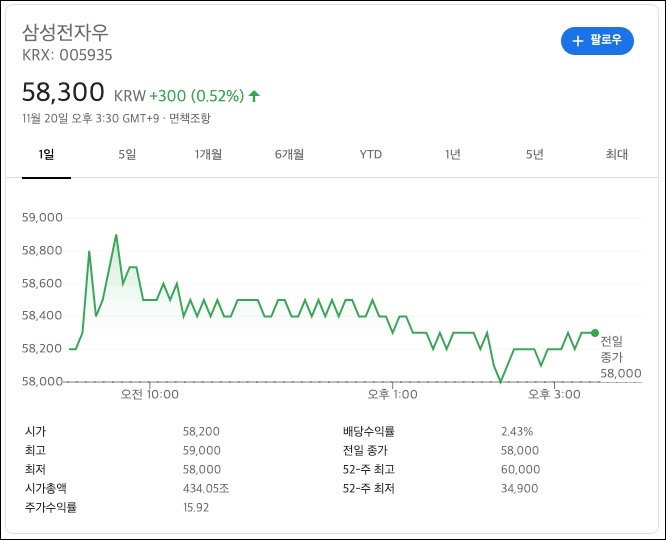Click the 배당수익률 value 2.43%
Screen dimensions: 666x540
(517, 432)
